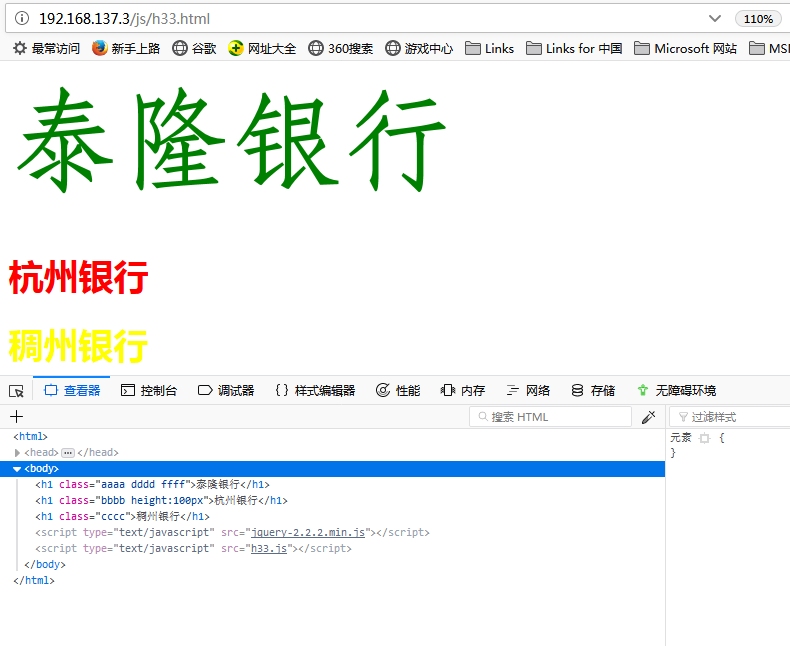Focus the 过滤样式 filter styles field

point(730,417)
